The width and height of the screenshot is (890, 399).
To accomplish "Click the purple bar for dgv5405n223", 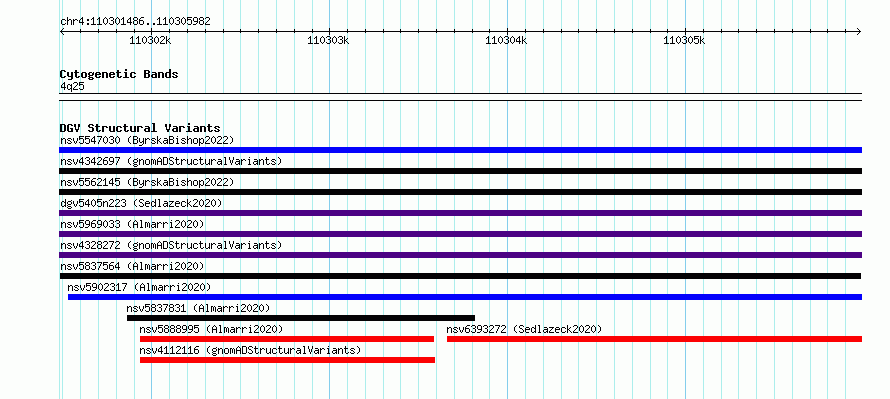I will [x=460, y=213].
